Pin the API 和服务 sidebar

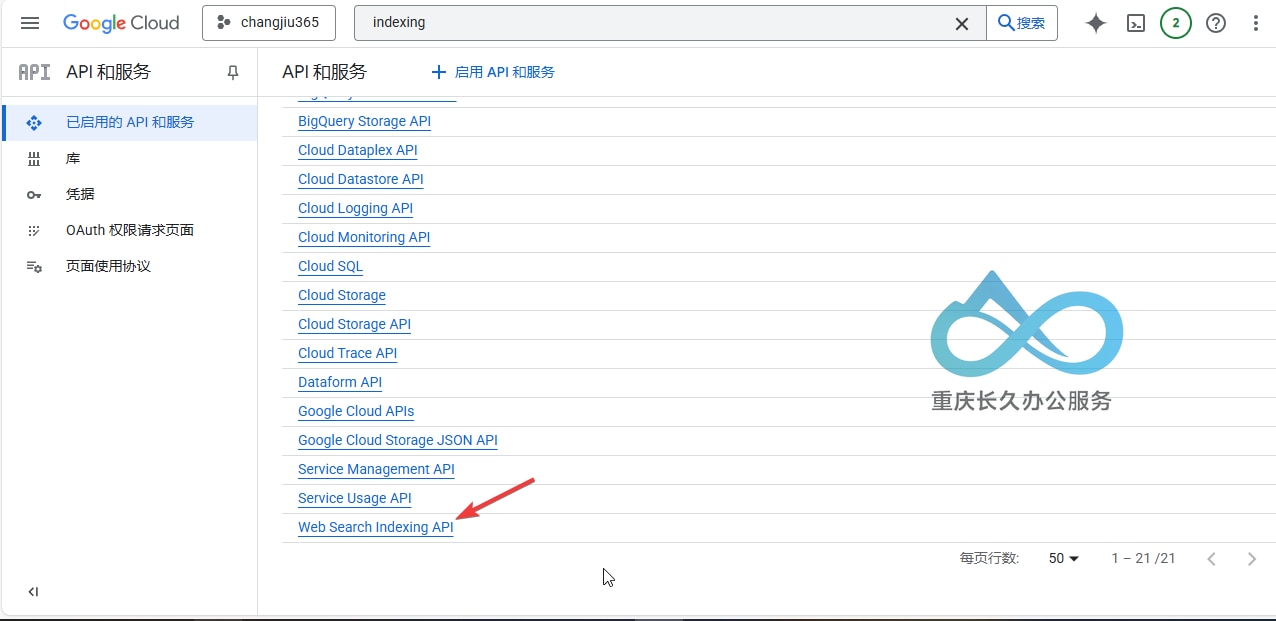tap(233, 72)
